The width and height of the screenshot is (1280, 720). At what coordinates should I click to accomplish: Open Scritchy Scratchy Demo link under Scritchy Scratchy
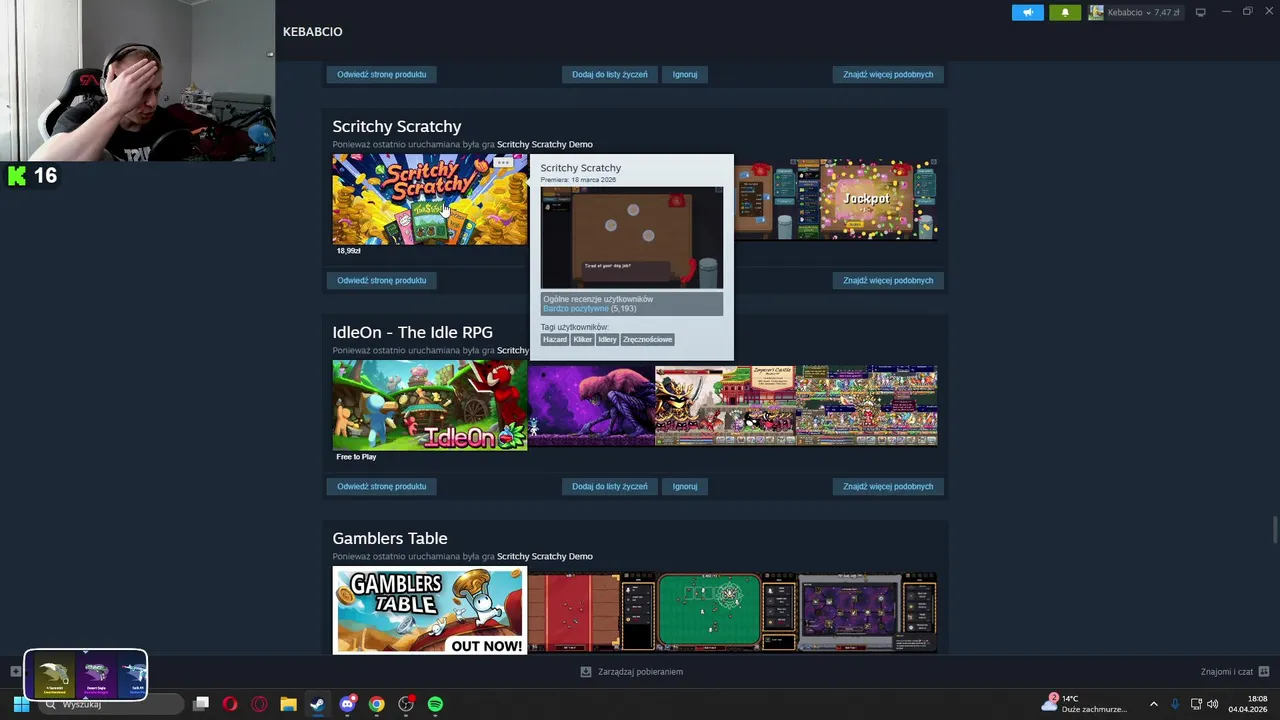(x=545, y=144)
